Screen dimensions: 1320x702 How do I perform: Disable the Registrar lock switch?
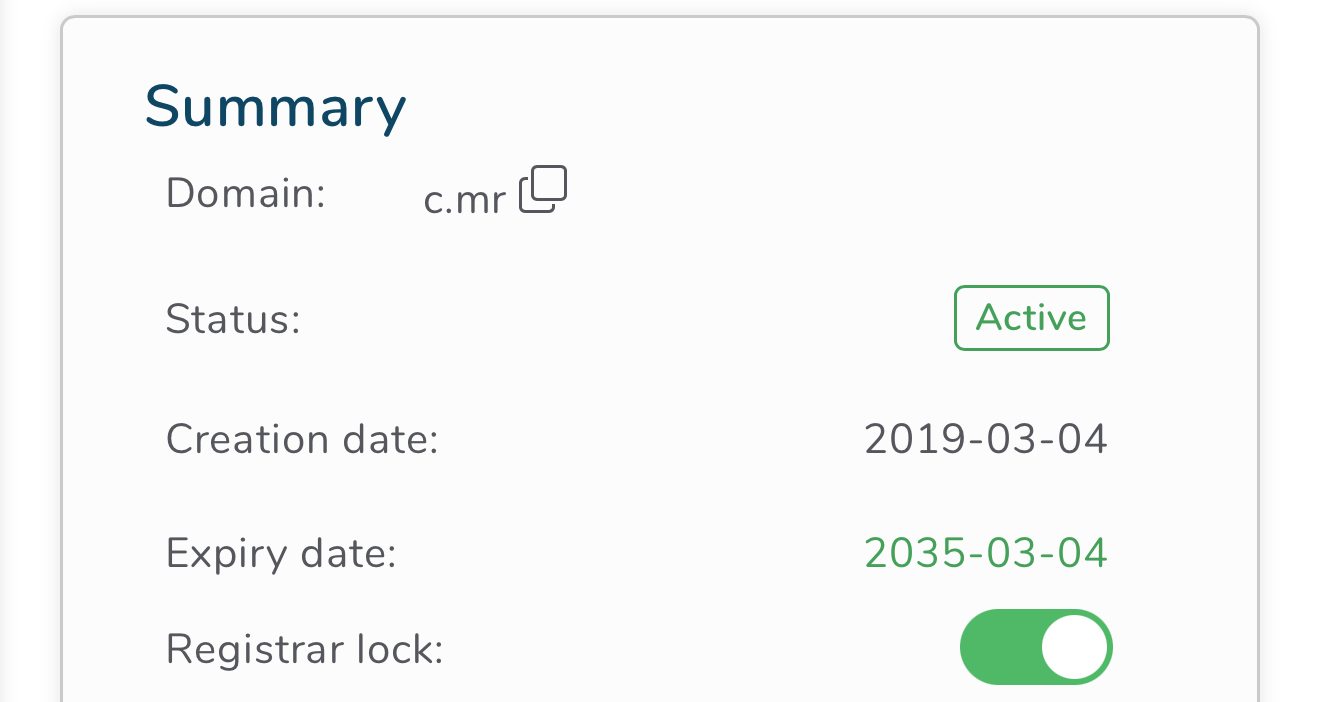[1035, 647]
